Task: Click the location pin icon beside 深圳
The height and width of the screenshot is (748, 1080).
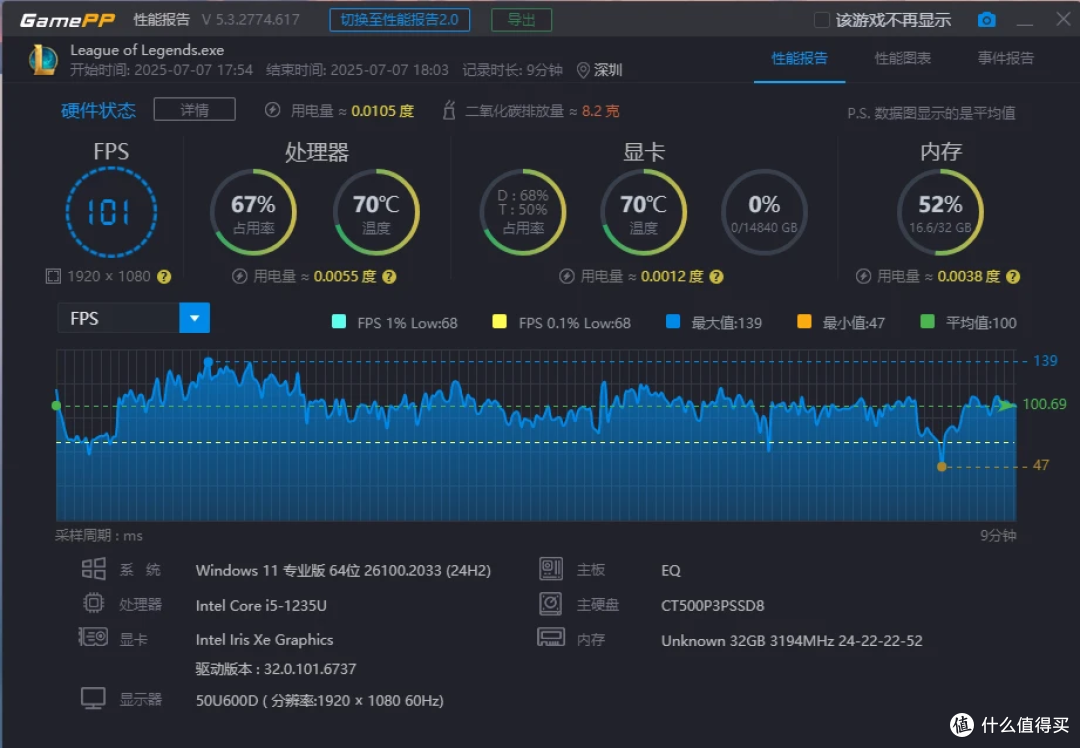Action: [x=583, y=70]
